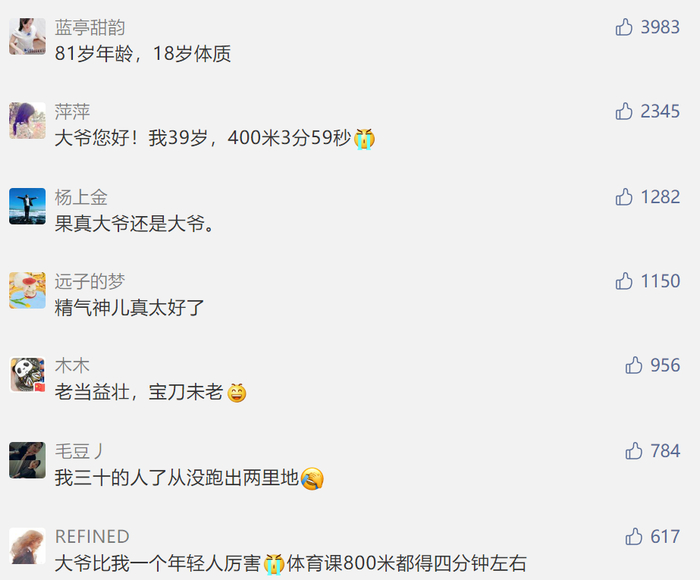The height and width of the screenshot is (580, 700).
Task: Open 毛豆丿's dark avatar image
Action: (x=27, y=460)
